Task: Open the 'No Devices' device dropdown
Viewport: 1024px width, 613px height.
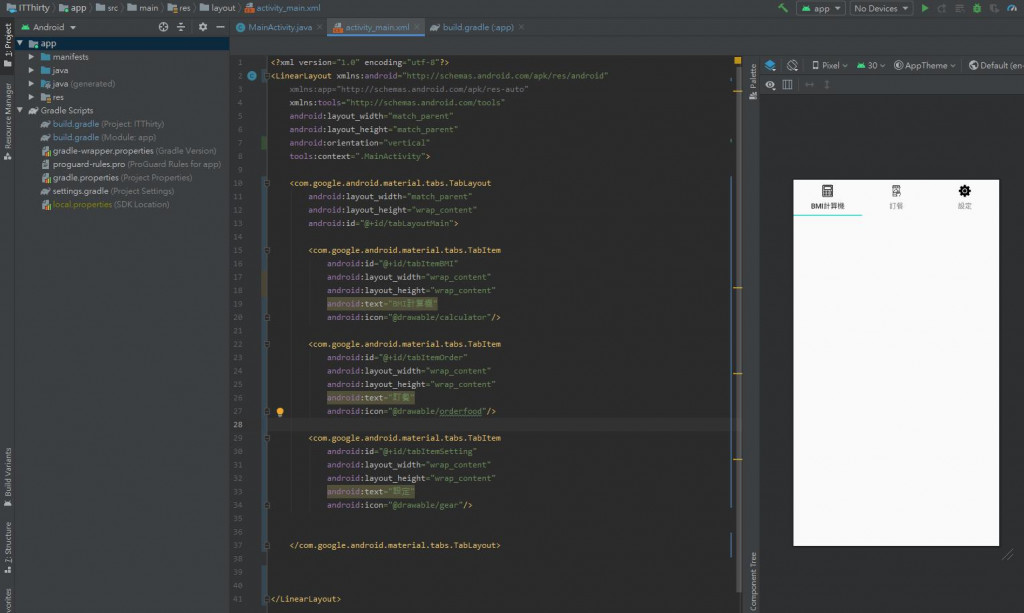Action: tap(881, 8)
